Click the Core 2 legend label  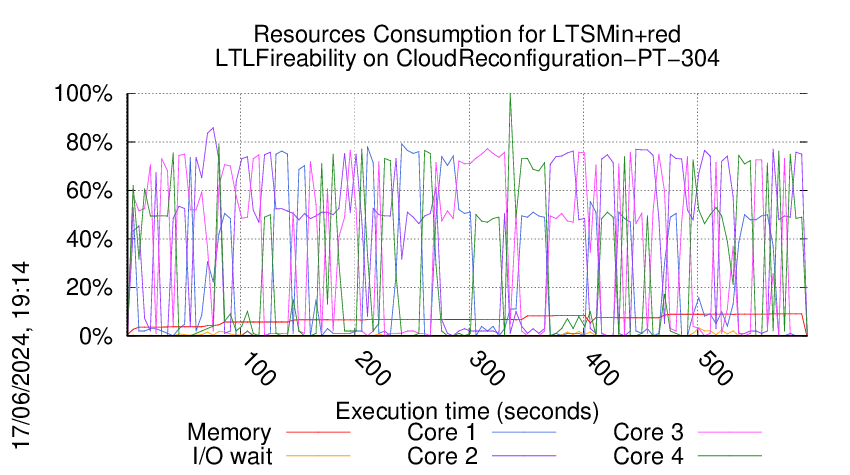click(442, 456)
